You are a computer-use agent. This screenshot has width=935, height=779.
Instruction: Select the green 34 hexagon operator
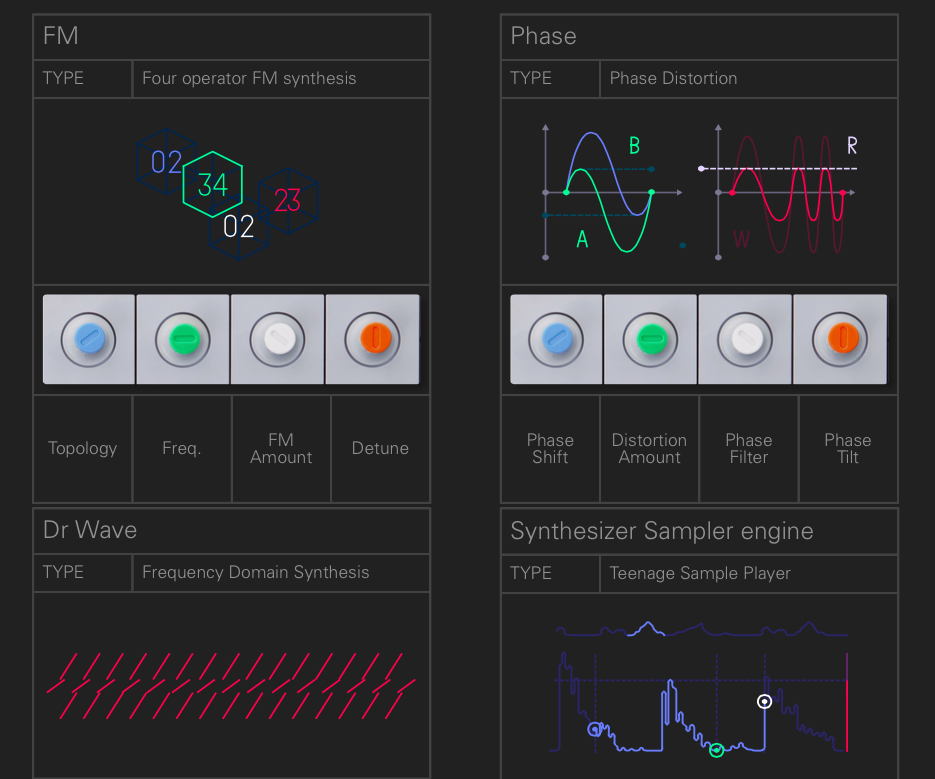pos(213,184)
